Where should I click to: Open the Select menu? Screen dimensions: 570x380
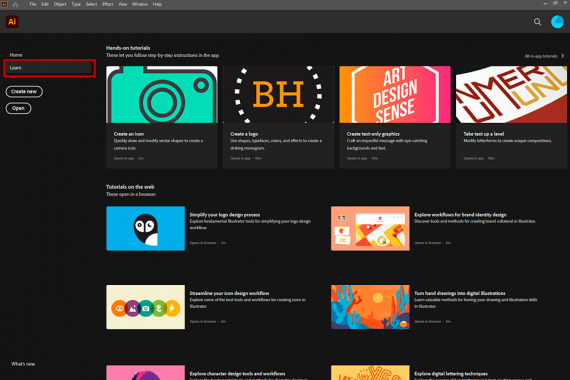pos(91,4)
